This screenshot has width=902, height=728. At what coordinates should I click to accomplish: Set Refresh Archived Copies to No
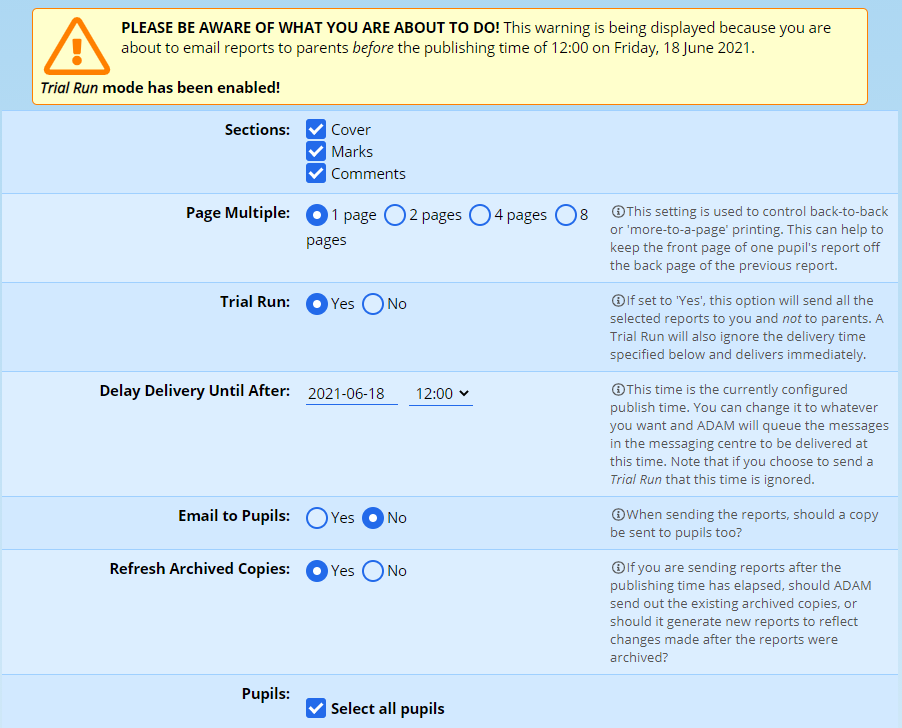click(x=373, y=571)
